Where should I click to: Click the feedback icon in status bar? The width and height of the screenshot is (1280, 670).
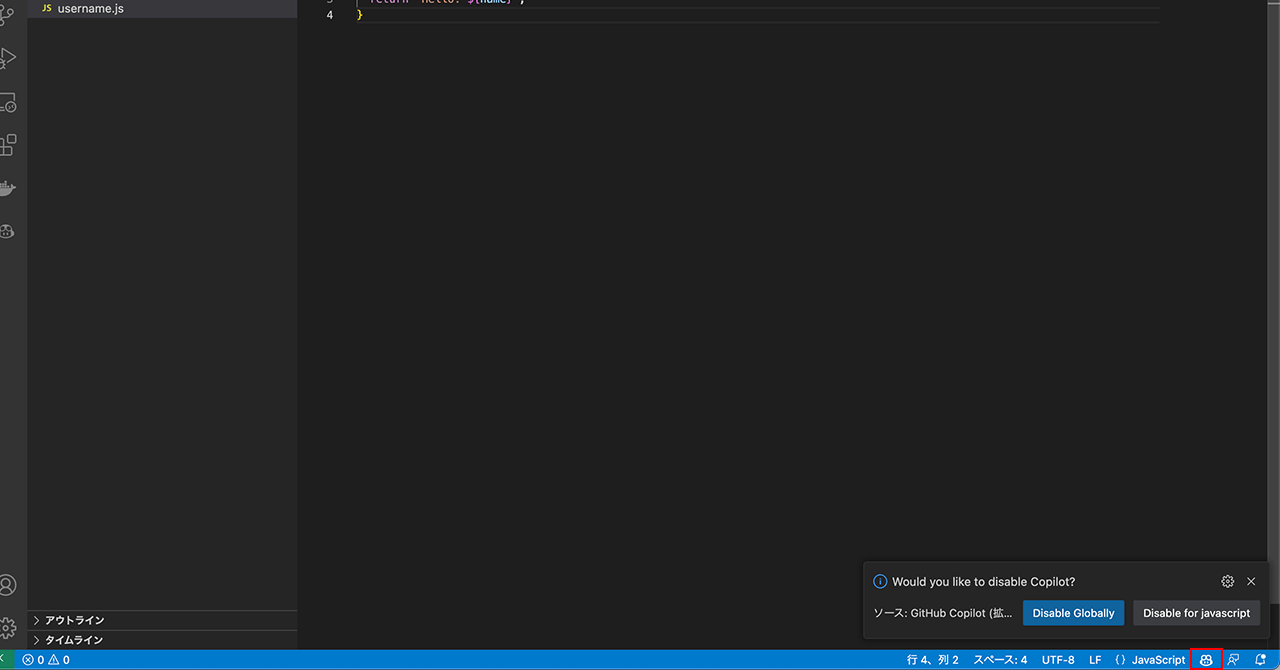coord(1234,660)
